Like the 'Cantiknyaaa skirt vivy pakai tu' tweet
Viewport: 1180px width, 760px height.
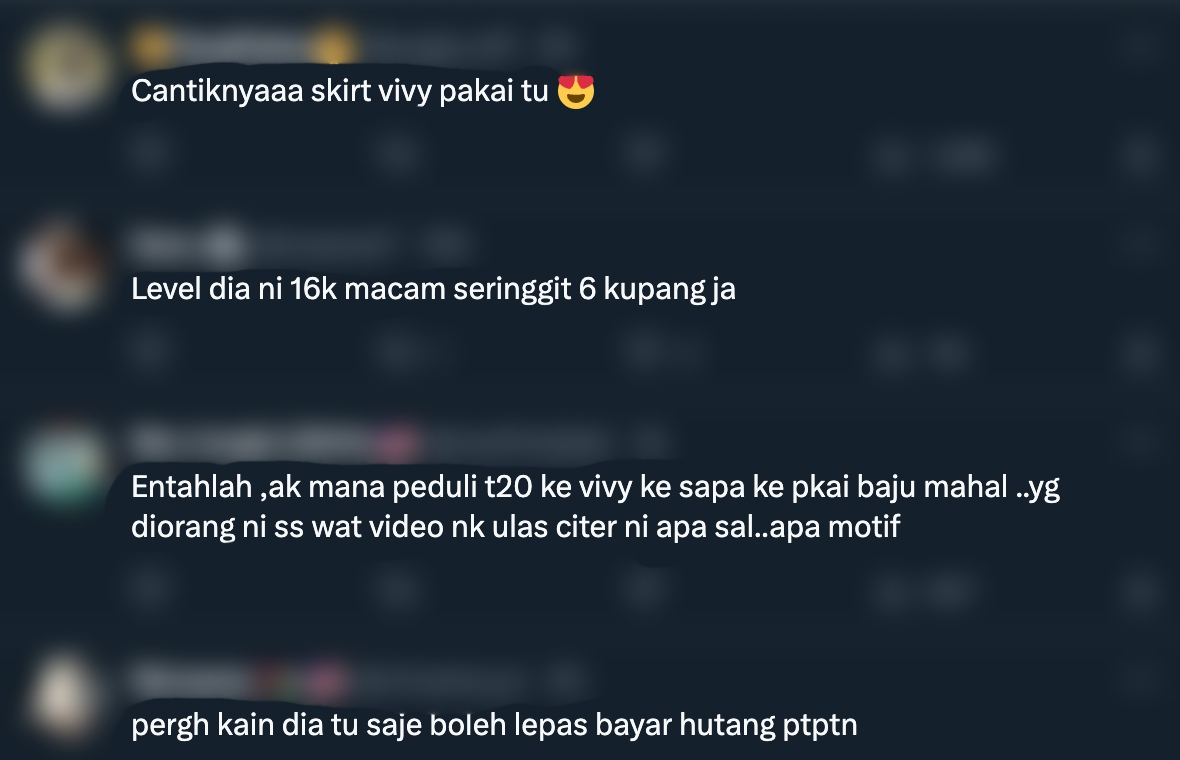(646, 153)
